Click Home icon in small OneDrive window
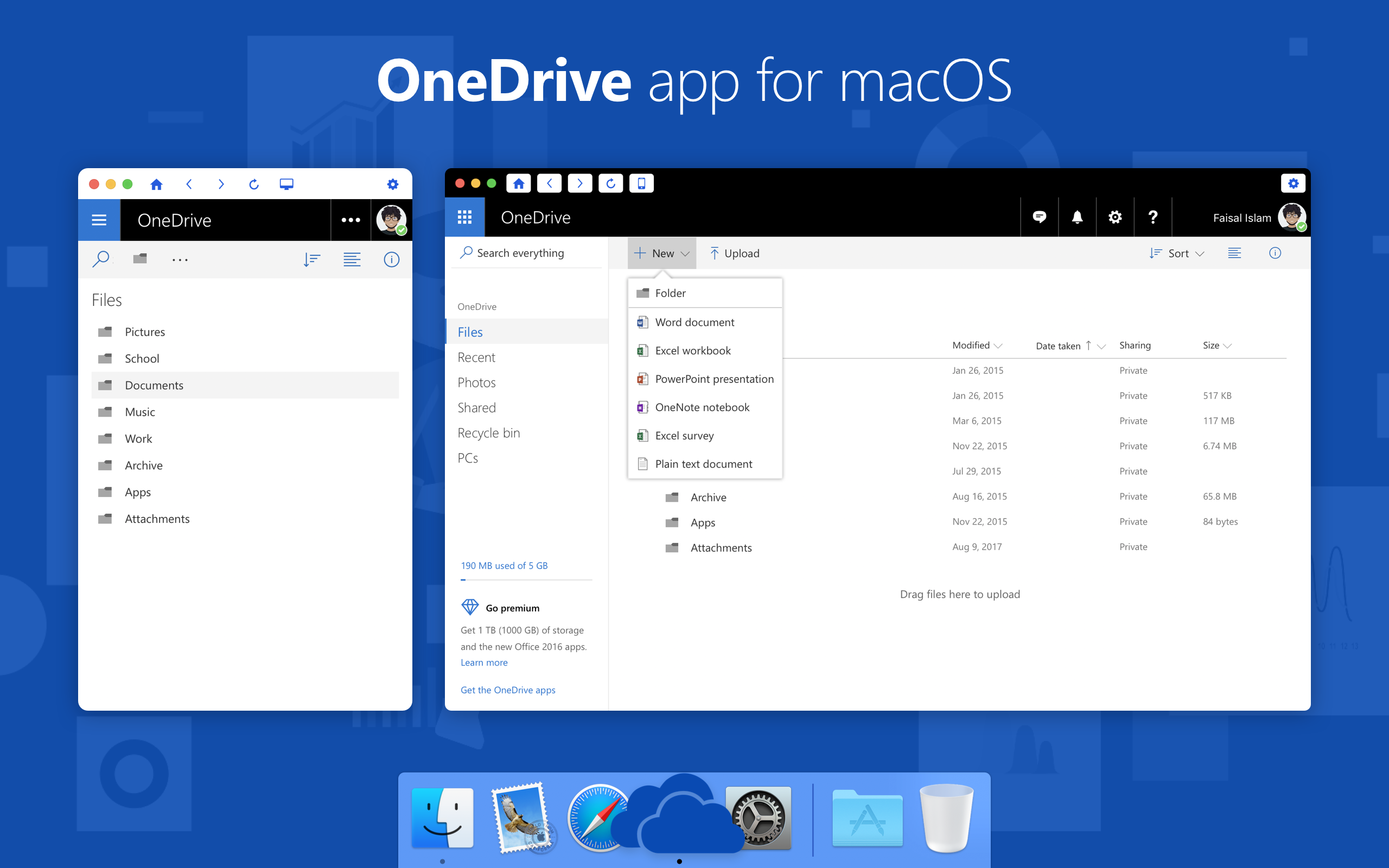This screenshot has height=868, width=1389. click(x=156, y=184)
